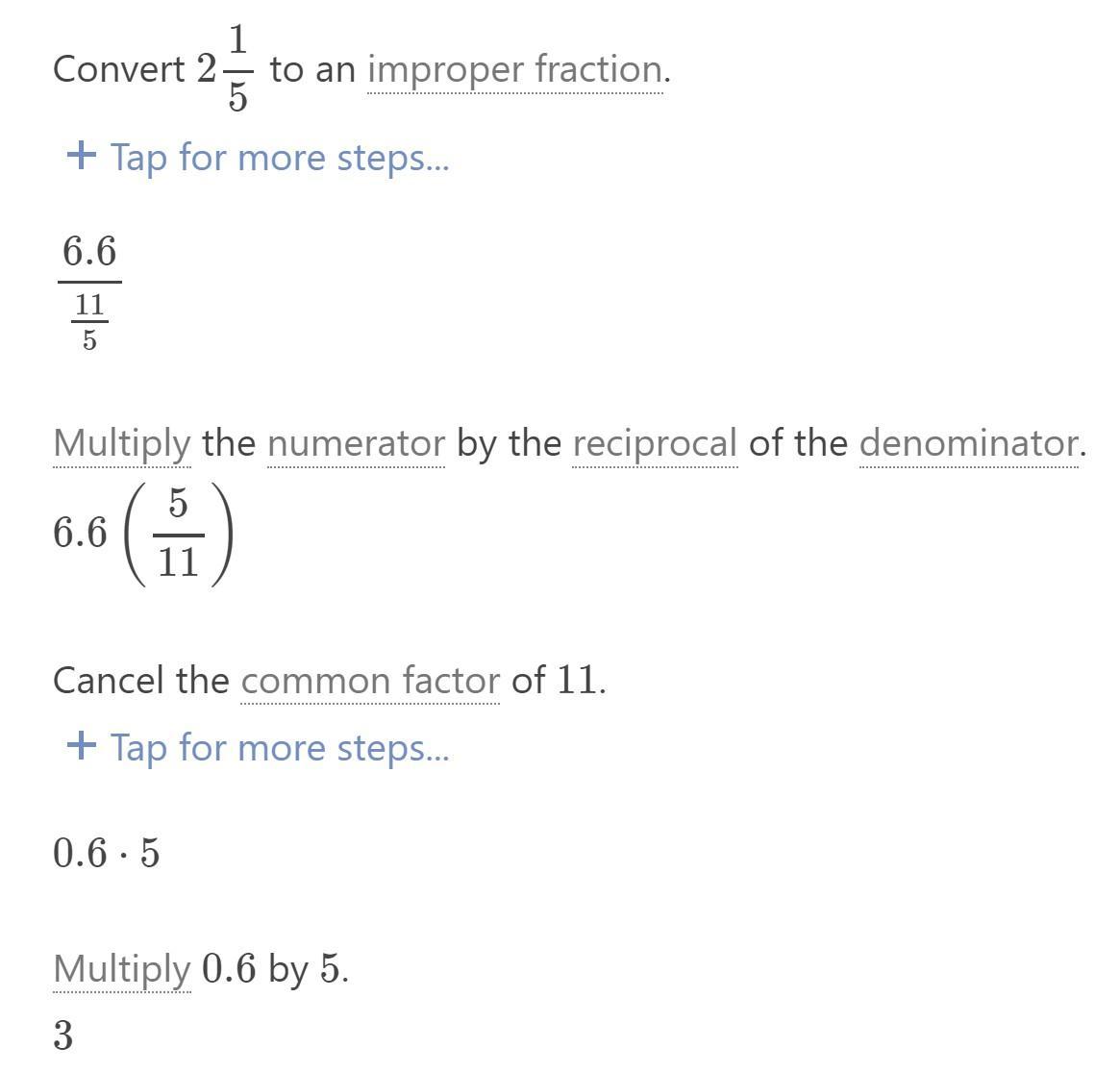Click the word "Convert" in the first step
This screenshot has height=1072, width=1120.
118,70
